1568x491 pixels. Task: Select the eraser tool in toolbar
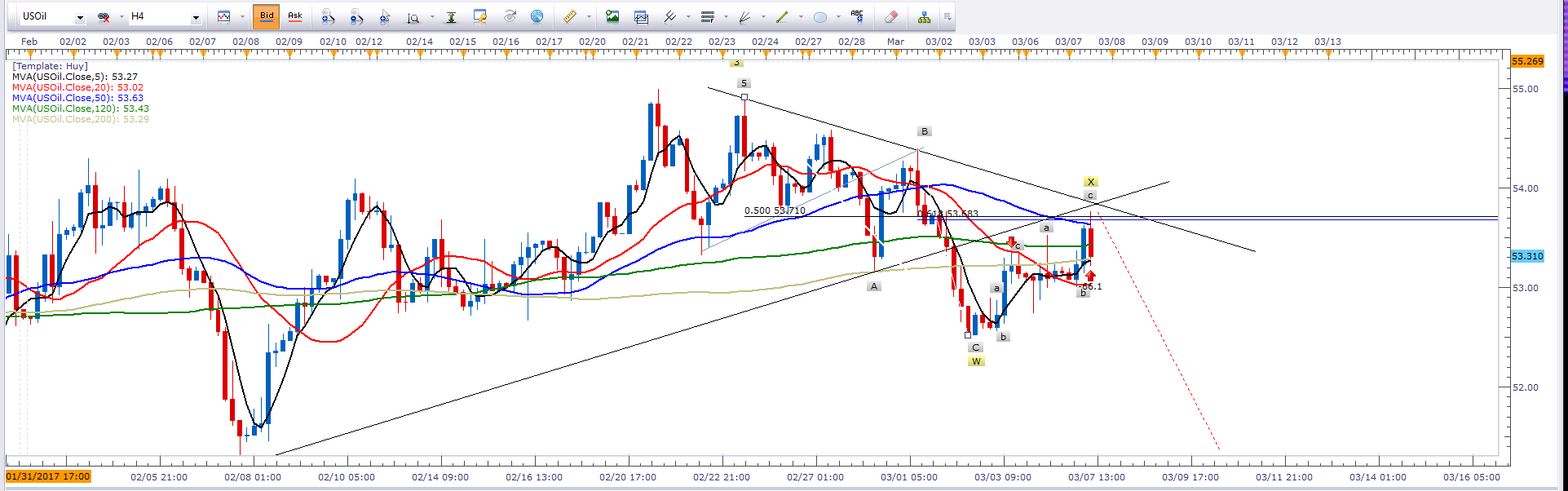point(890,16)
